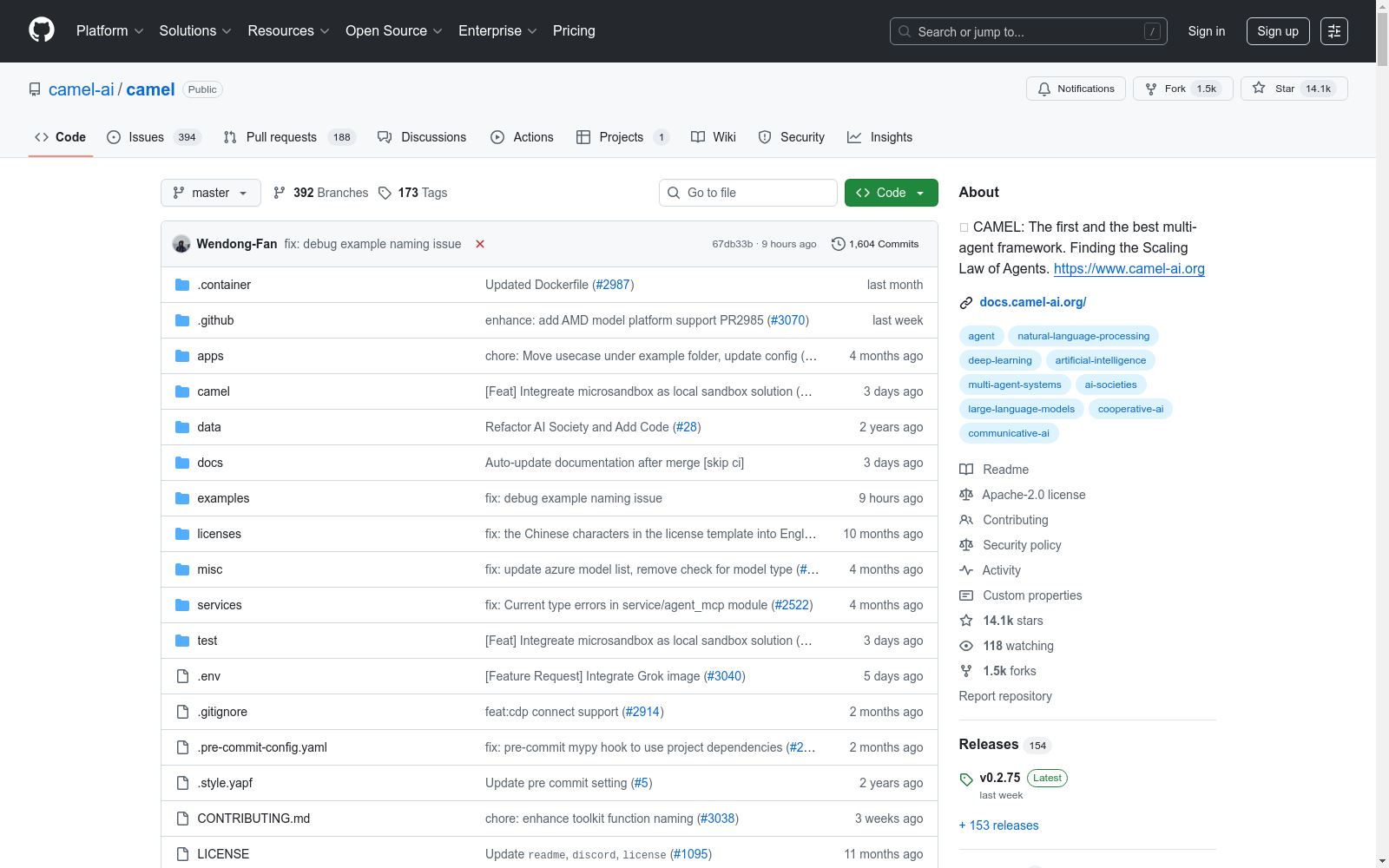Click the Tags tag icon
The image size is (1389, 868).
[385, 193]
